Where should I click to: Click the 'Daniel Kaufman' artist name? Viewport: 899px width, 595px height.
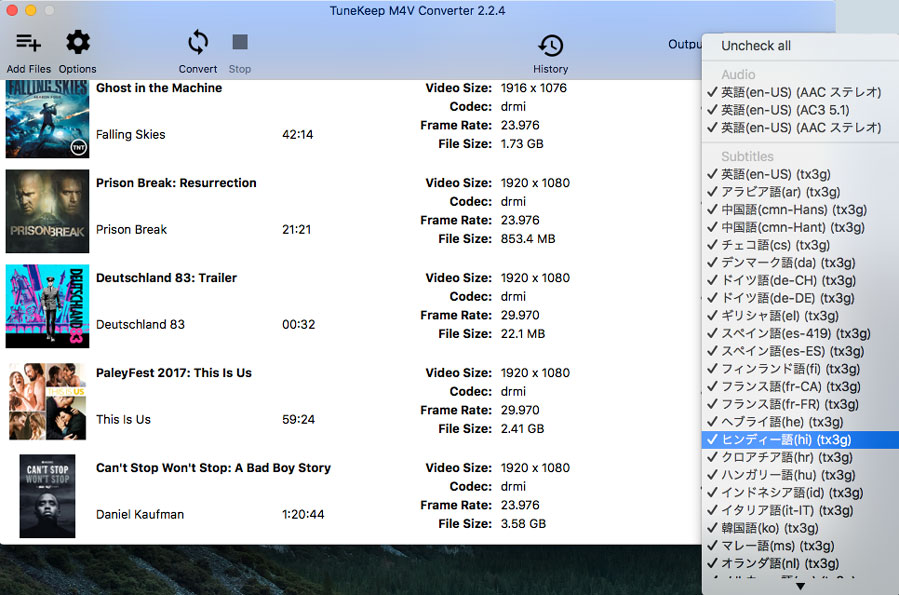pyautogui.click(x=140, y=515)
